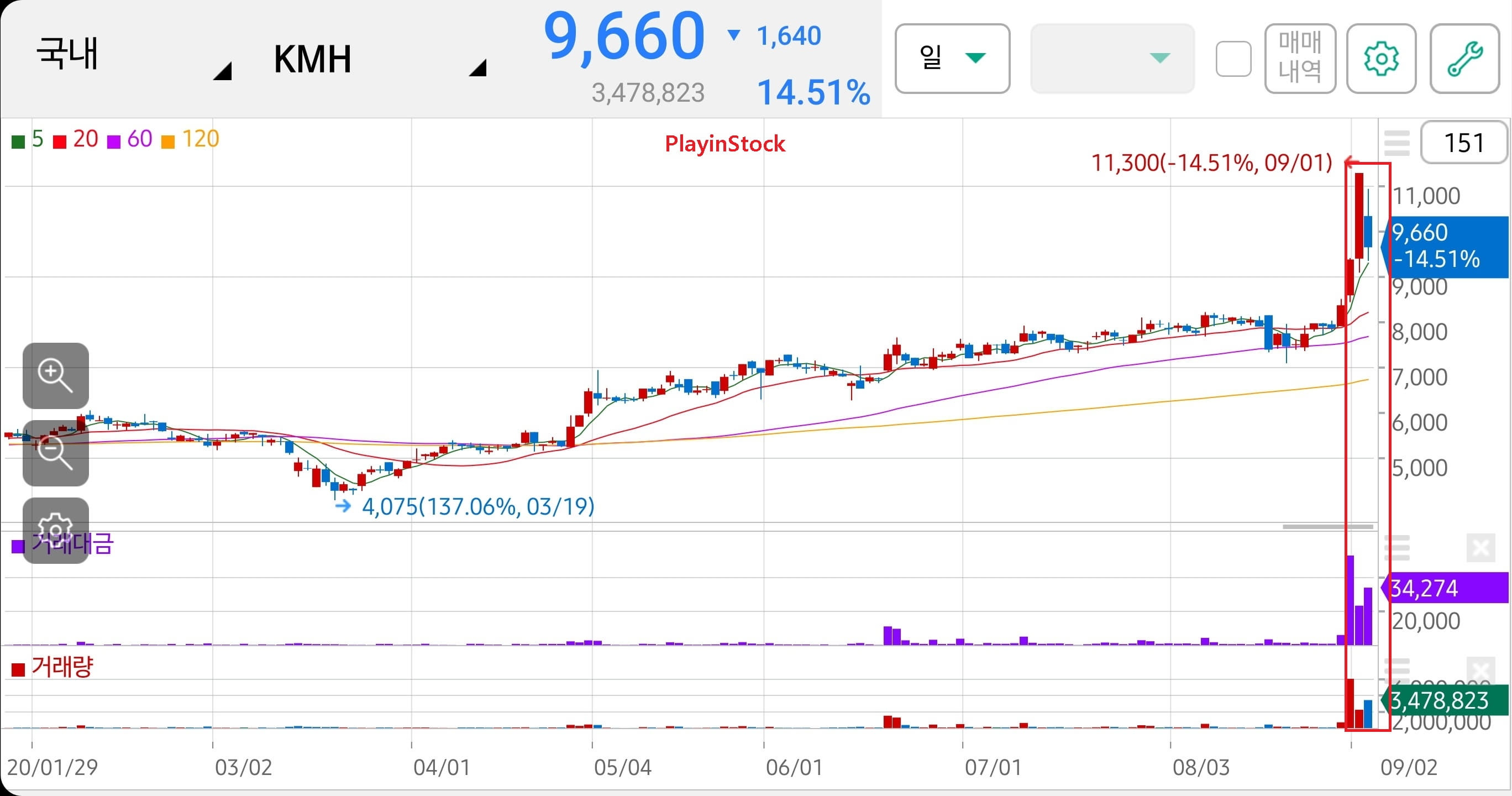
Task: Expand the KMH stock selector
Action: tap(379, 59)
